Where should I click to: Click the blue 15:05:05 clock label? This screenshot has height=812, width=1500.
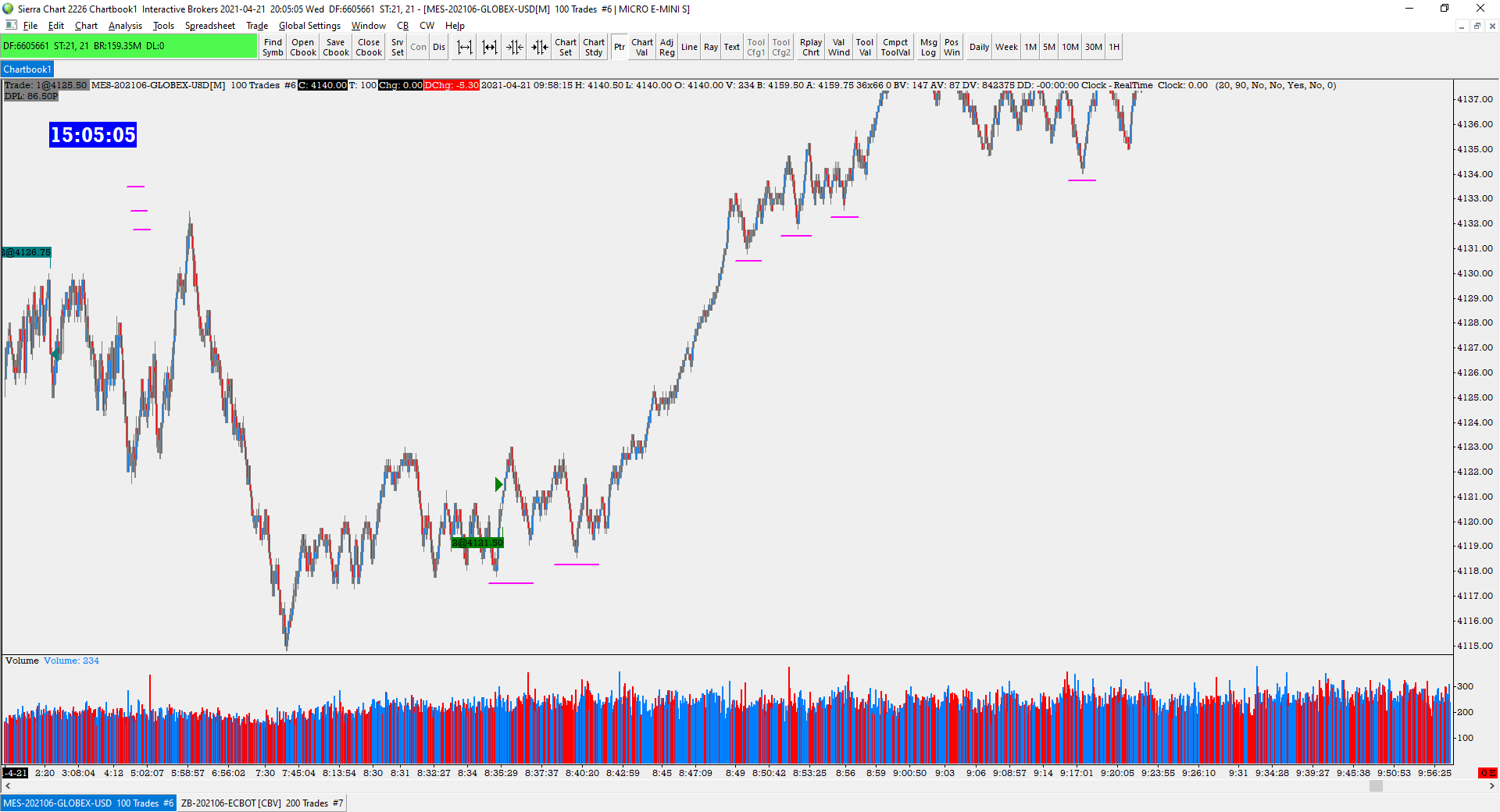click(x=93, y=134)
